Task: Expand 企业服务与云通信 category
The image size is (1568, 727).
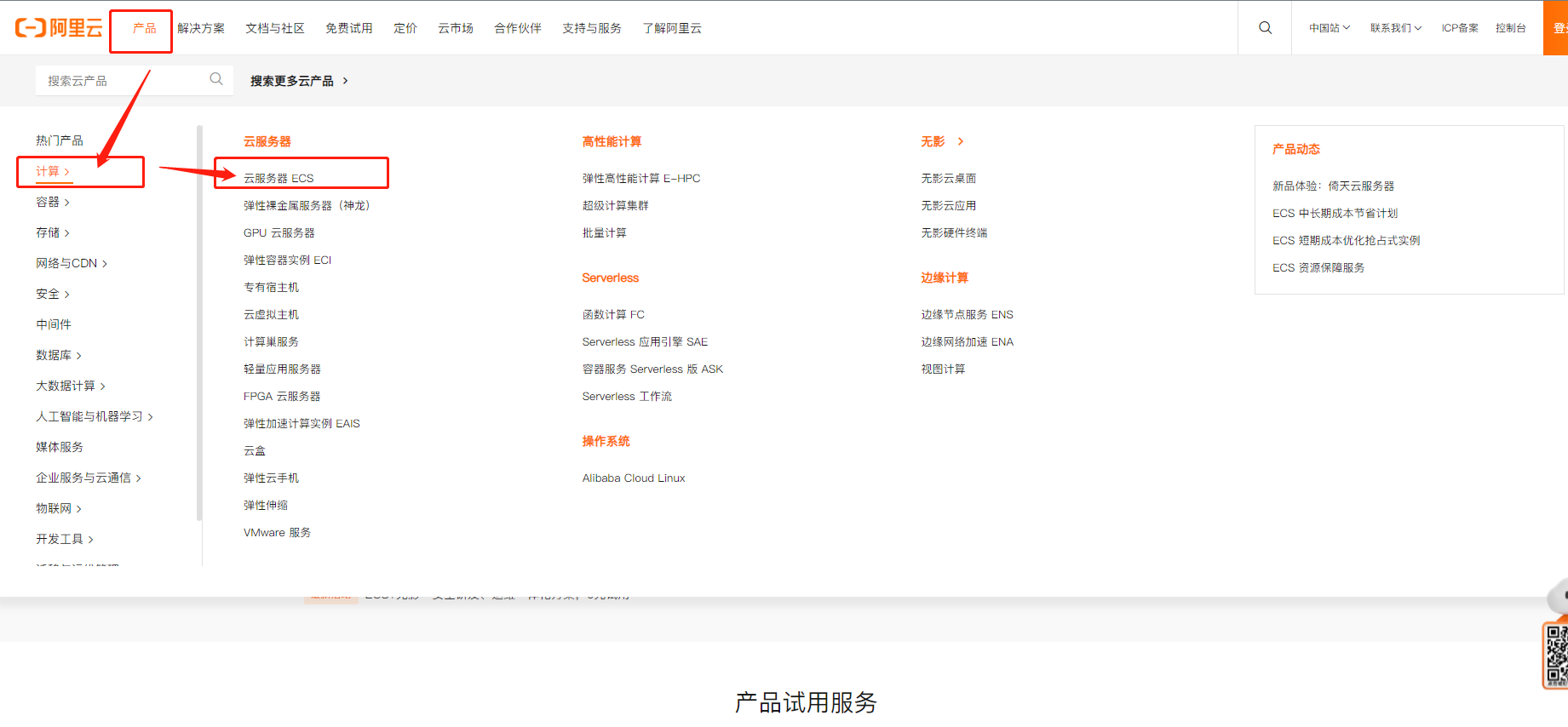Action: [x=89, y=478]
